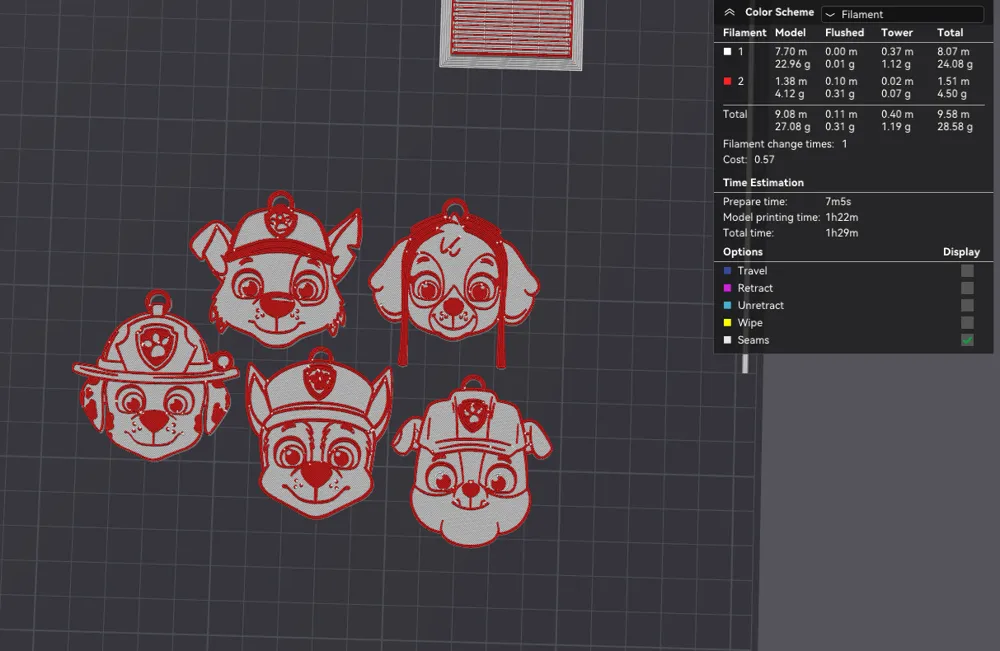Click the 'Total time:' row
Screen dimensions: 1000x651
point(791,233)
